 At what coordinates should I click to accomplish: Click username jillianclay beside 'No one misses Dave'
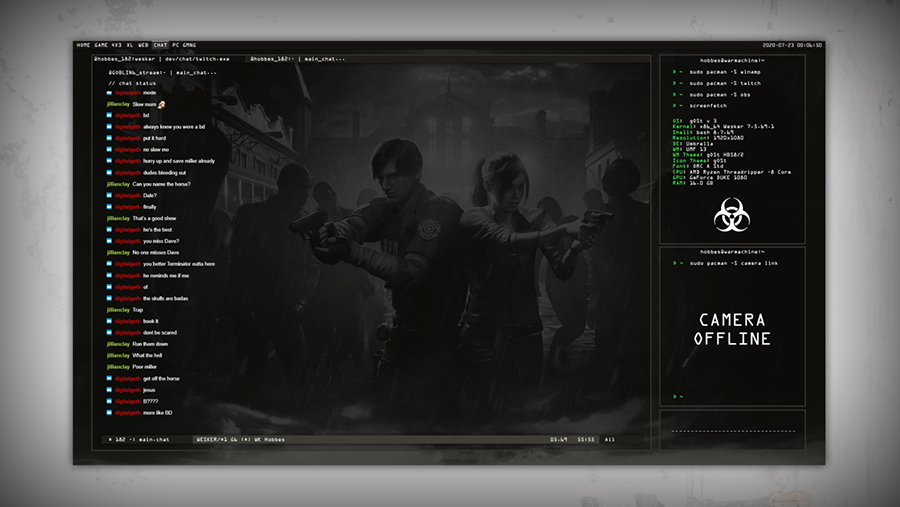(x=118, y=253)
